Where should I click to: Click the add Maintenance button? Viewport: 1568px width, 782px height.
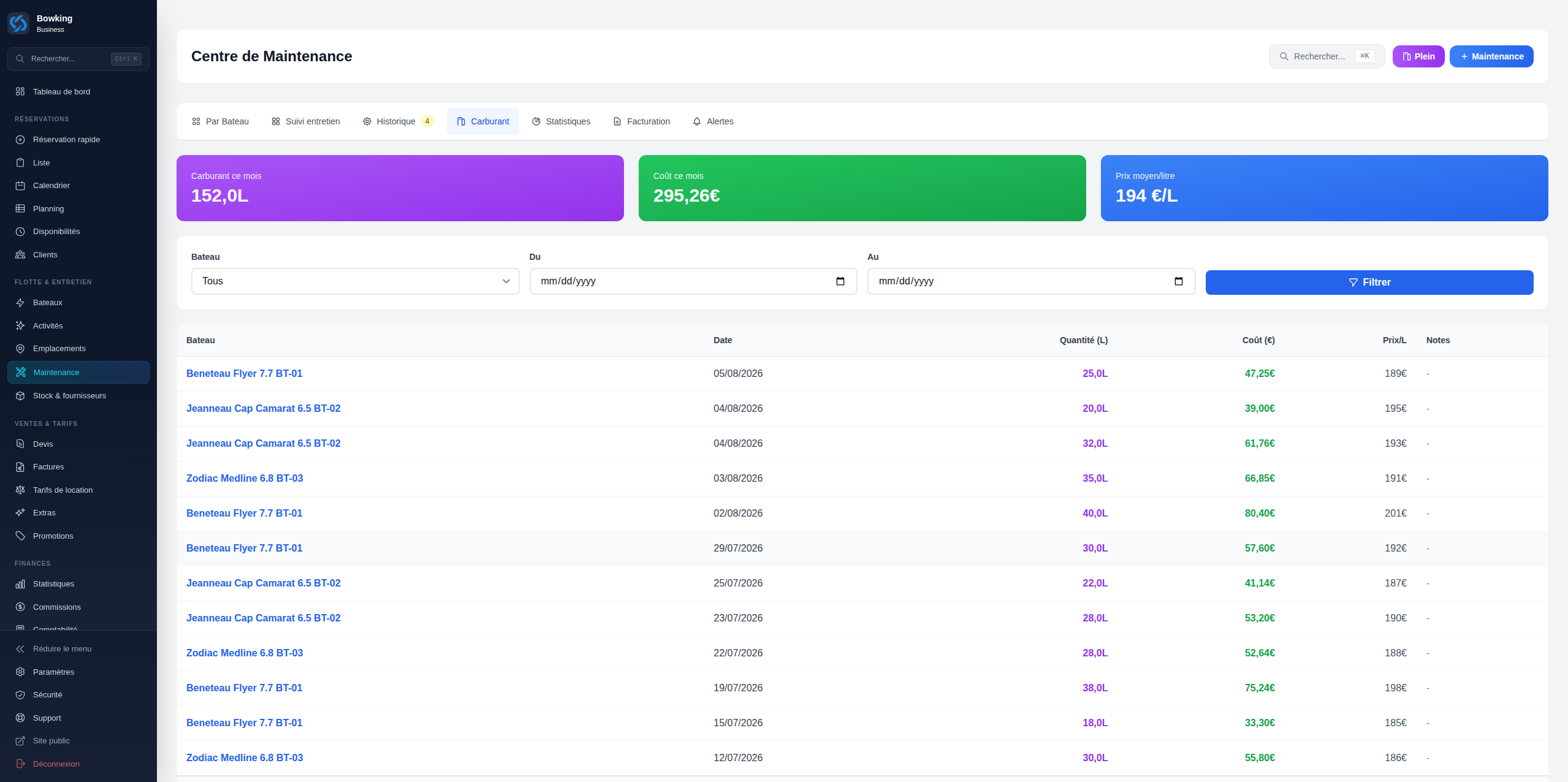1491,56
